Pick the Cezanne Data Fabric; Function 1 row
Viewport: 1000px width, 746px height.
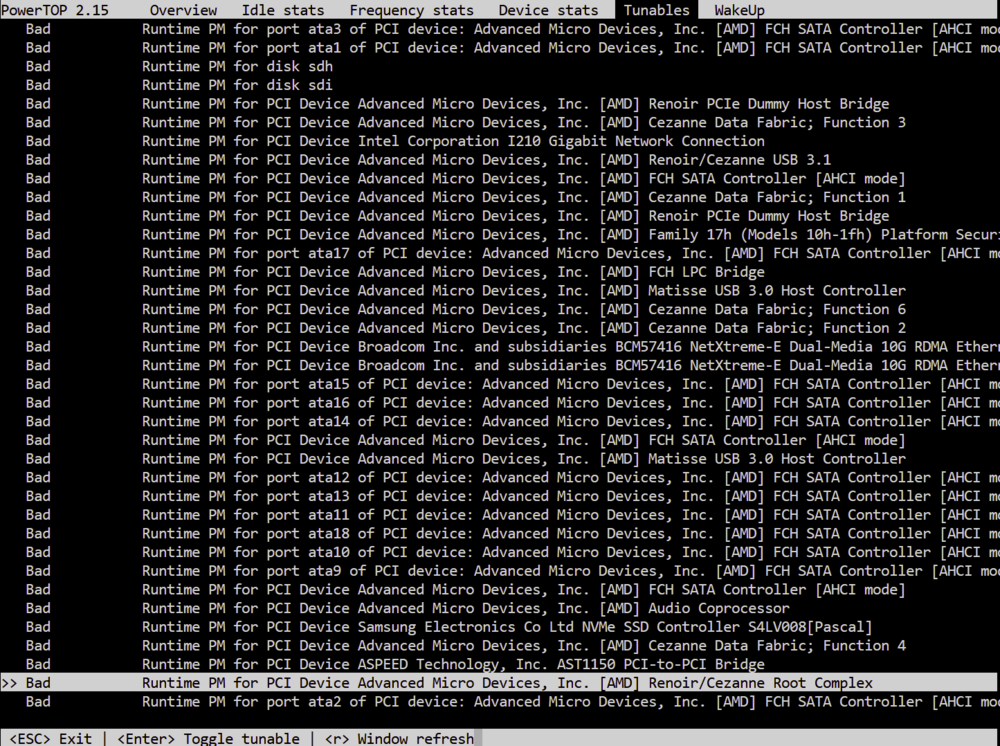pyautogui.click(x=500, y=197)
